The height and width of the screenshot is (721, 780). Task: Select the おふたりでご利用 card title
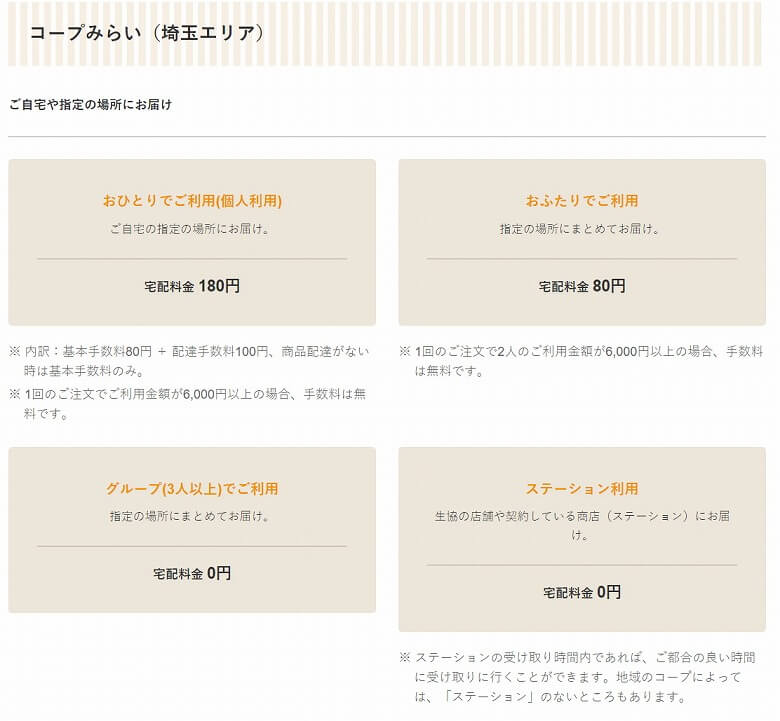point(582,201)
